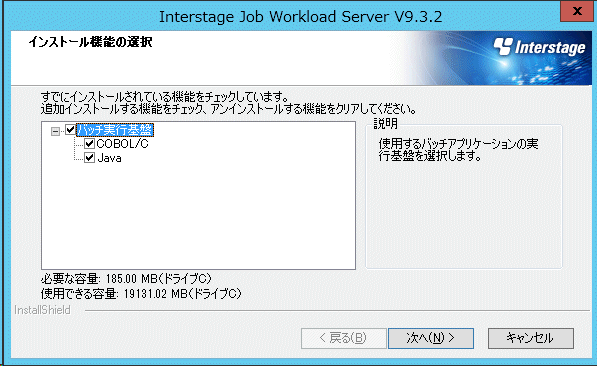Click the 必要な容量 185.00 MB text

(126, 279)
